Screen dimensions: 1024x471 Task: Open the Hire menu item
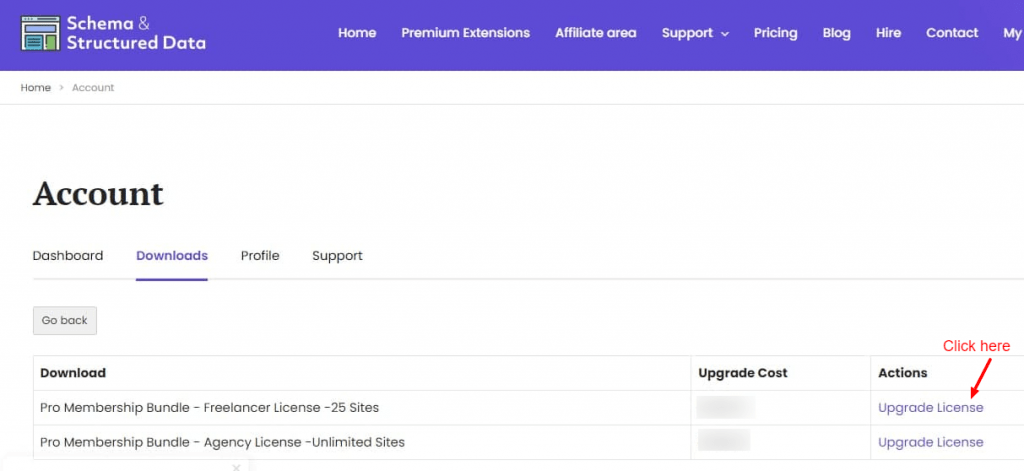point(888,33)
